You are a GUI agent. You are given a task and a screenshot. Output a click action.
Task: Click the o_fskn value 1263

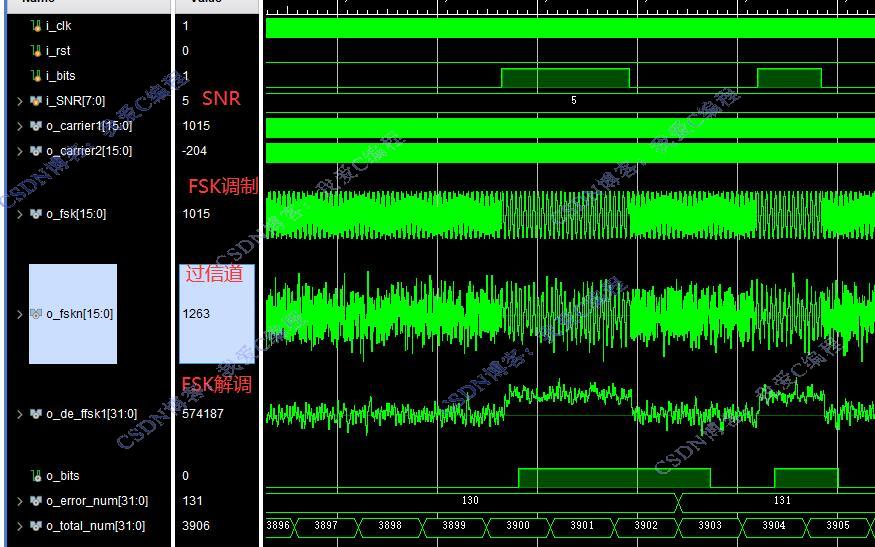(x=196, y=314)
